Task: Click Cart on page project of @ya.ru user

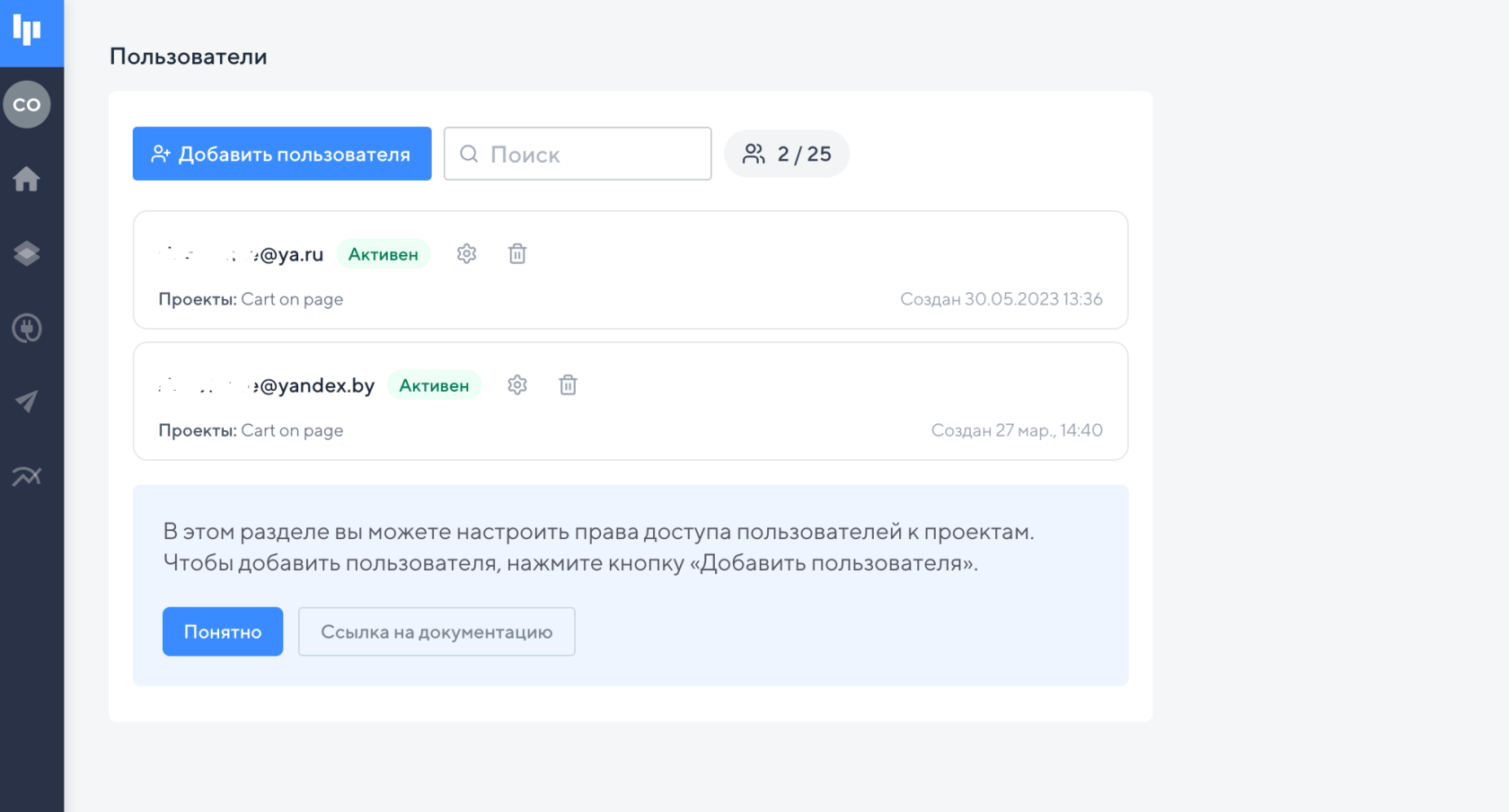Action: (x=292, y=299)
